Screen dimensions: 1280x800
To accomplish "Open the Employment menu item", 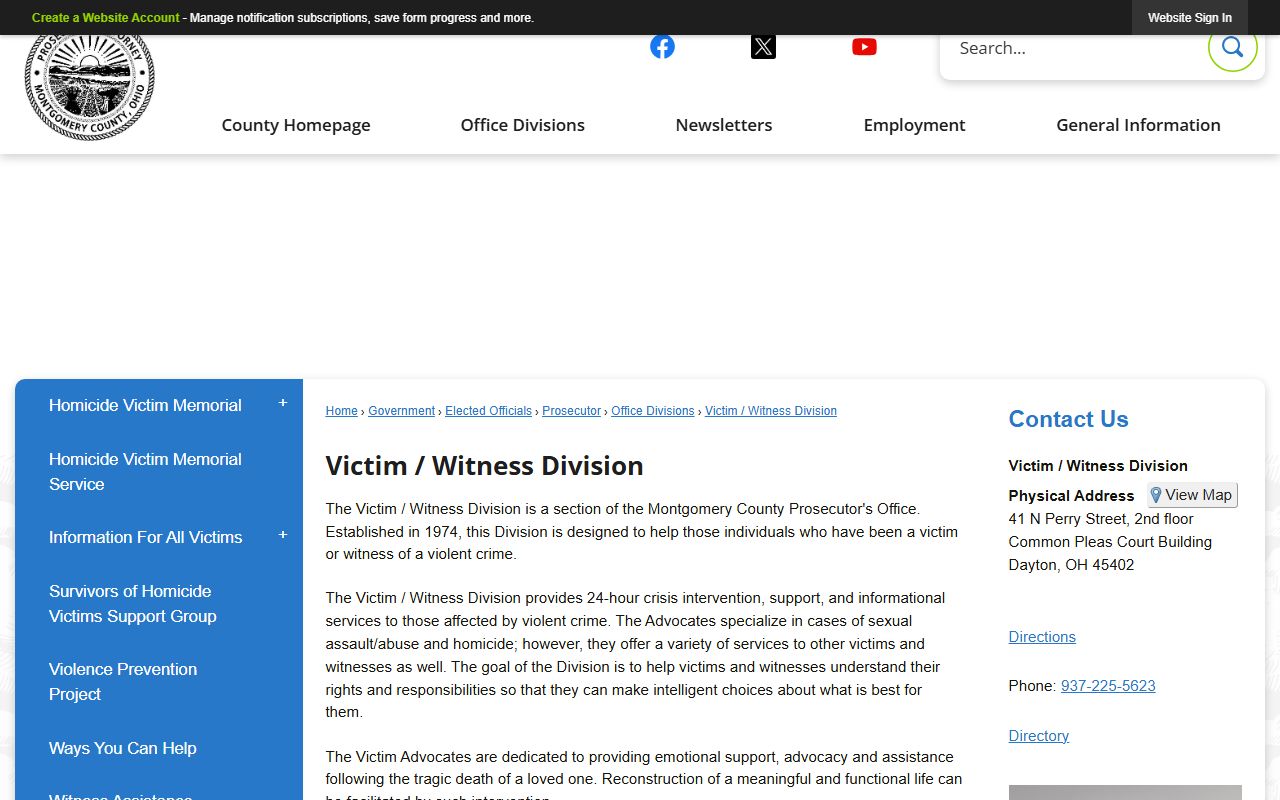I will (914, 125).
